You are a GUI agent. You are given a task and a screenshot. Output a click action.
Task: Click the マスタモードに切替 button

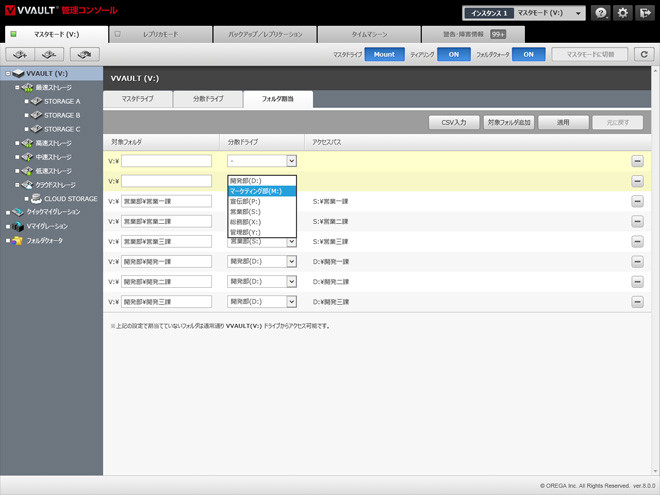coord(590,54)
